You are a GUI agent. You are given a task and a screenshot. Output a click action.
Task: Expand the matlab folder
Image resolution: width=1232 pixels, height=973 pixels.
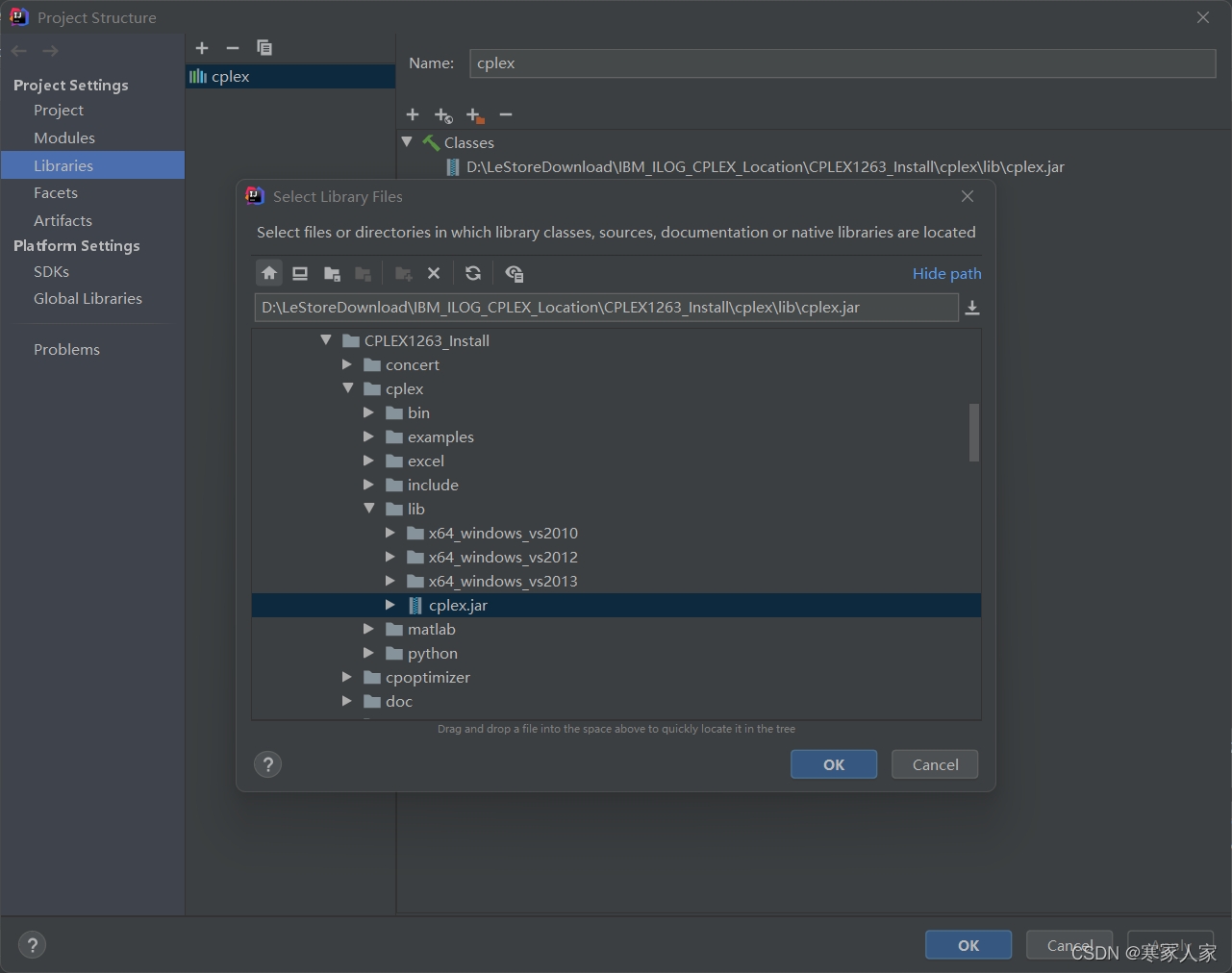click(x=368, y=629)
